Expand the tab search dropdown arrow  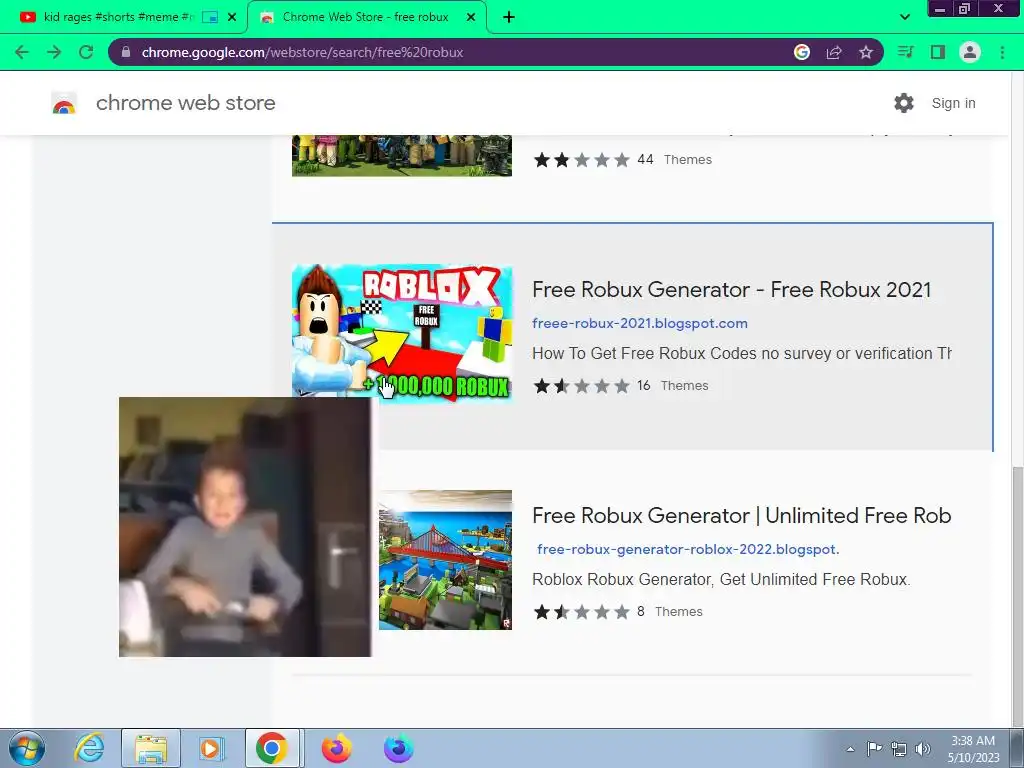pyautogui.click(x=905, y=17)
